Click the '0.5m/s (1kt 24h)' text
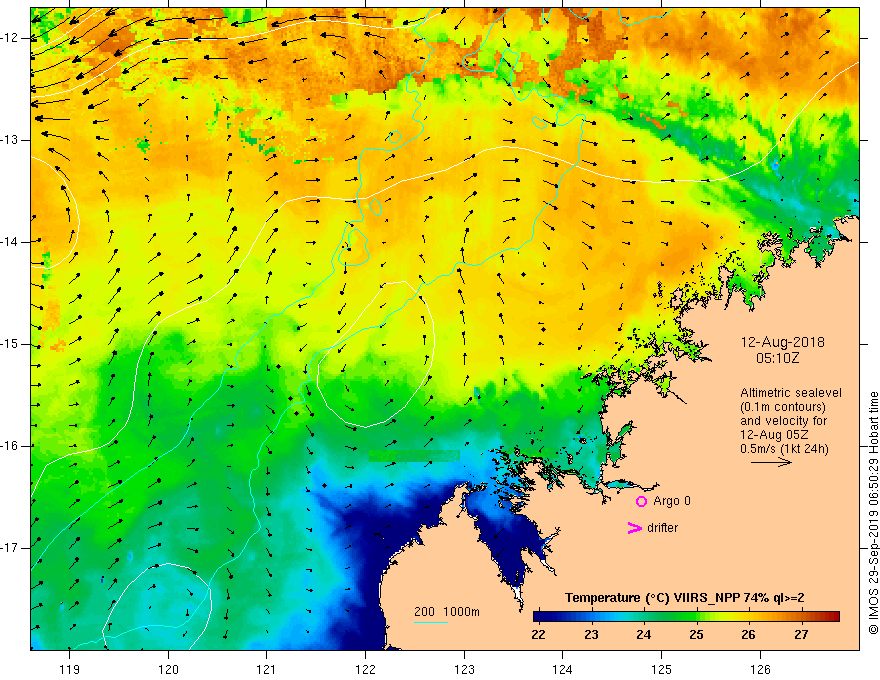Screen dimensions: 880x680 (x=784, y=449)
